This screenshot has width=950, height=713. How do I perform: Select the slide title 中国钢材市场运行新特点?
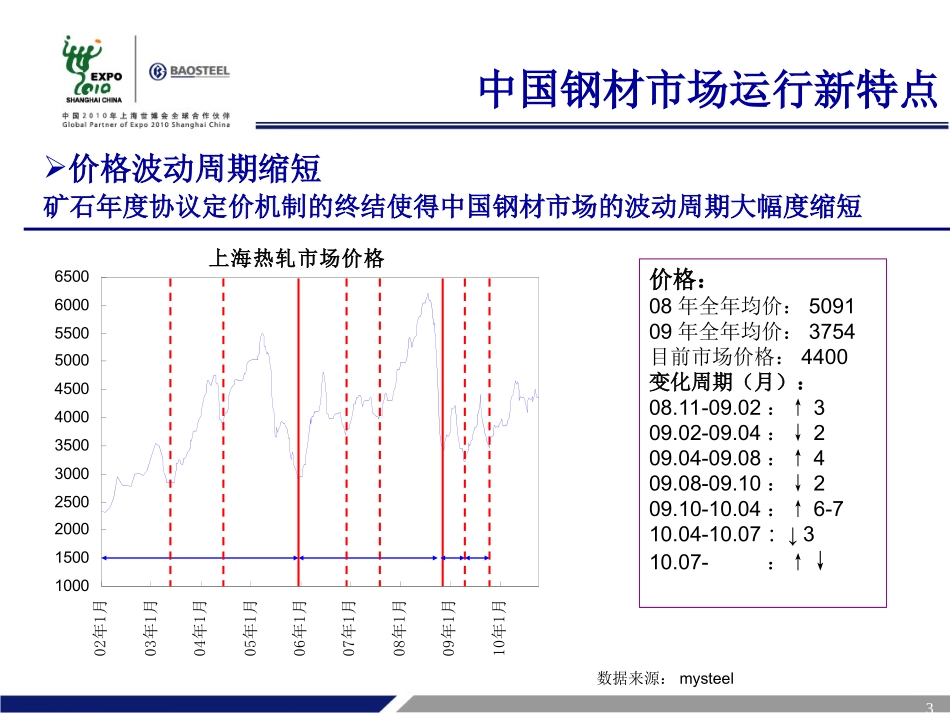[x=708, y=89]
